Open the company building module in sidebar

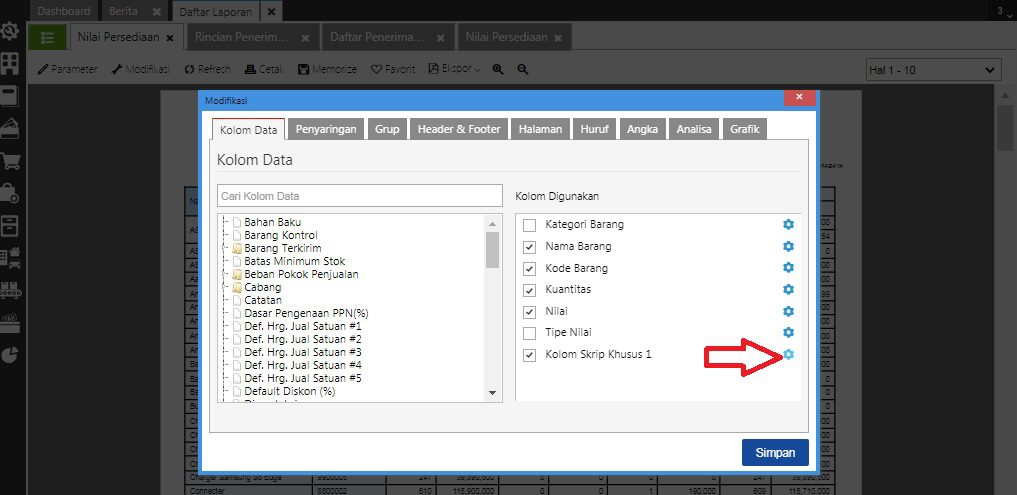click(10, 63)
